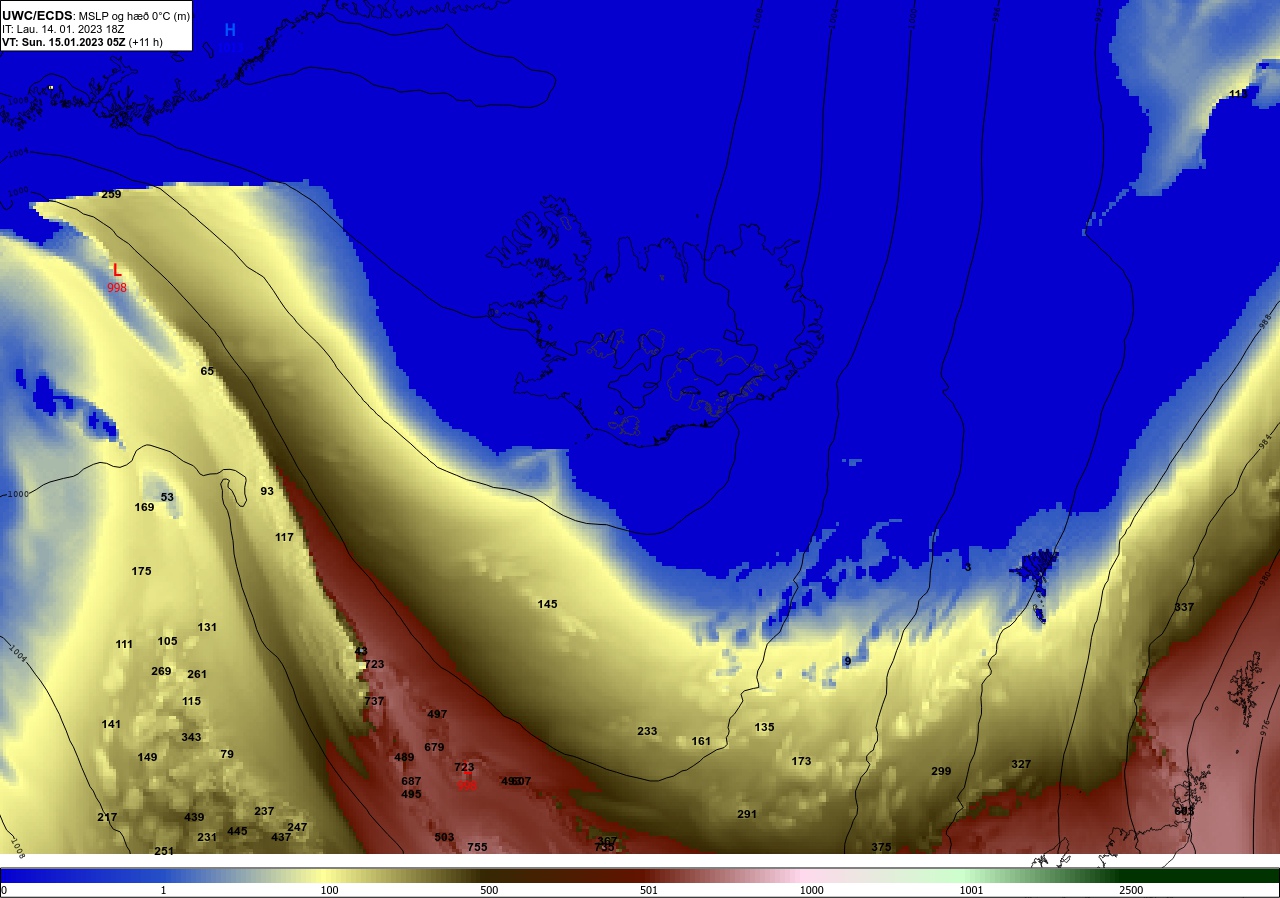1280x898 pixels.
Task: Click the map value 65
Action: click(x=207, y=371)
